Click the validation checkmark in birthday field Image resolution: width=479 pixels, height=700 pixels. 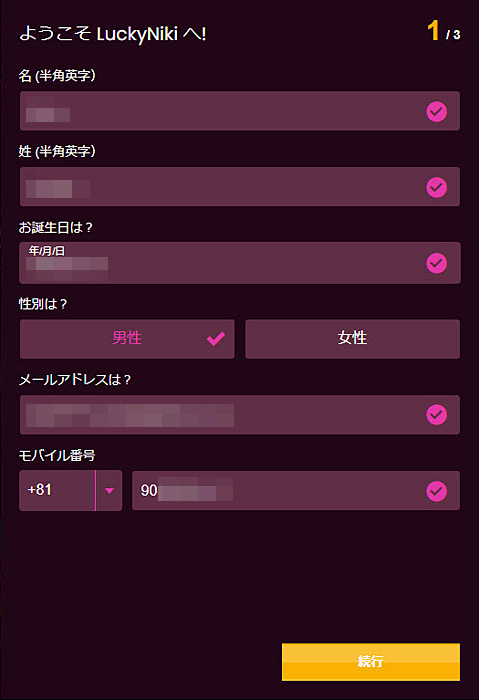(x=437, y=263)
